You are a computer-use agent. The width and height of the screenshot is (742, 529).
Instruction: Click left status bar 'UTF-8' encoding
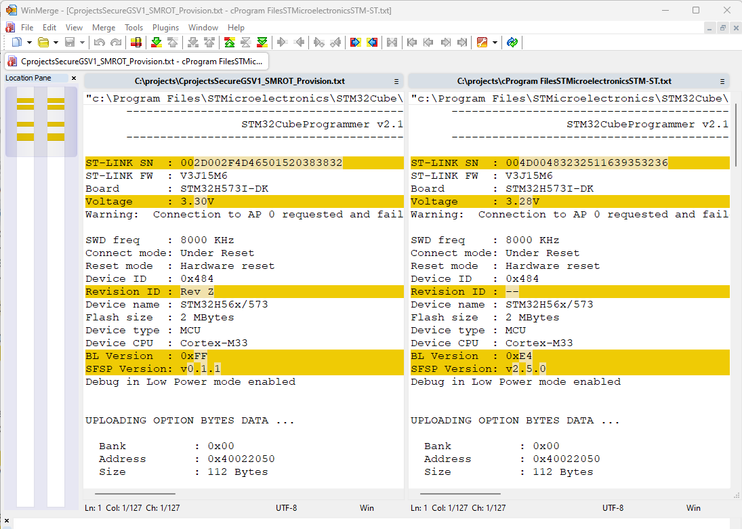tap(286, 508)
